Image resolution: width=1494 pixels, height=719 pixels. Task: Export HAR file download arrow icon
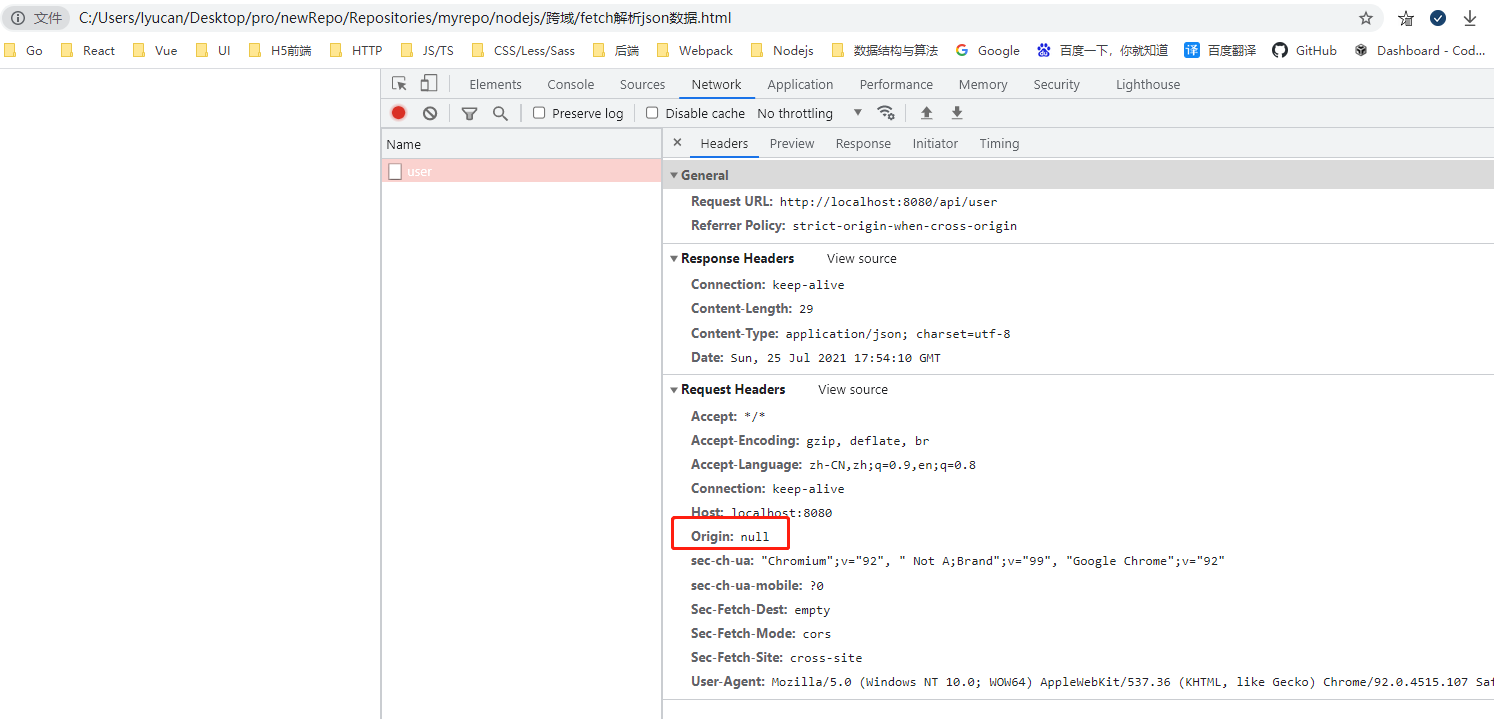[957, 113]
